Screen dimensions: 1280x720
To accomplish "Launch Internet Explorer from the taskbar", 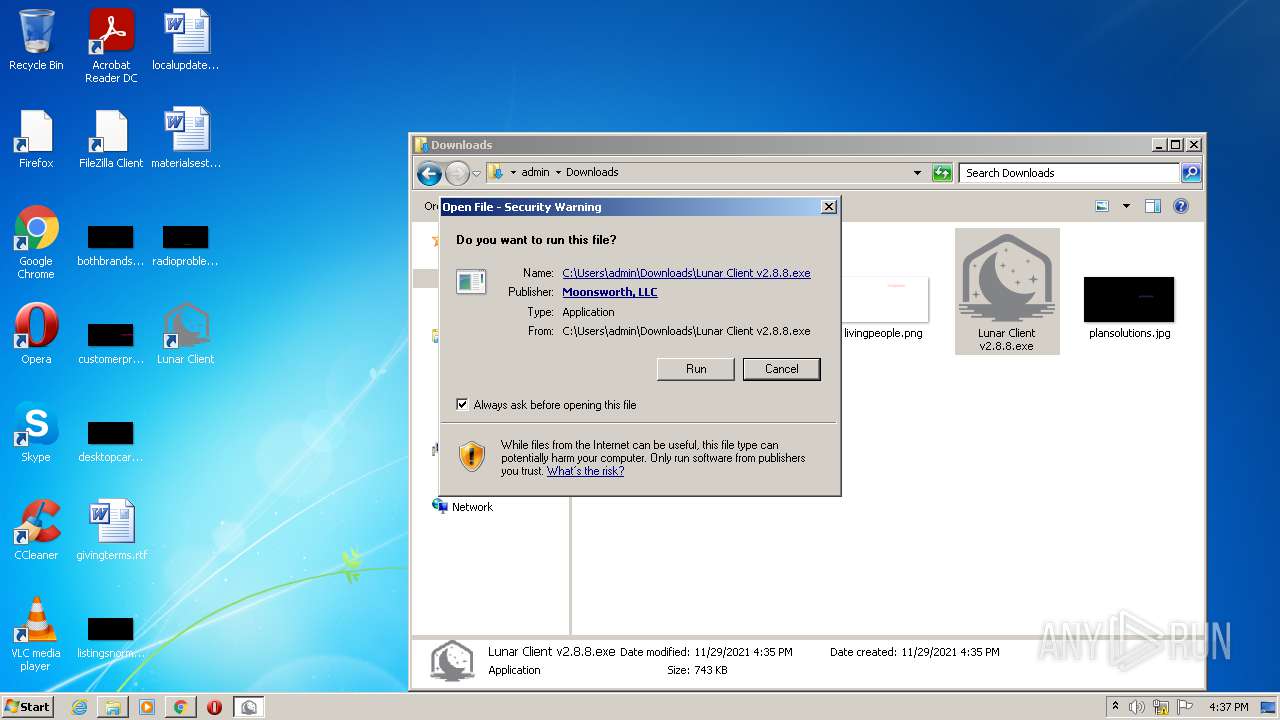I will pyautogui.click(x=80, y=707).
